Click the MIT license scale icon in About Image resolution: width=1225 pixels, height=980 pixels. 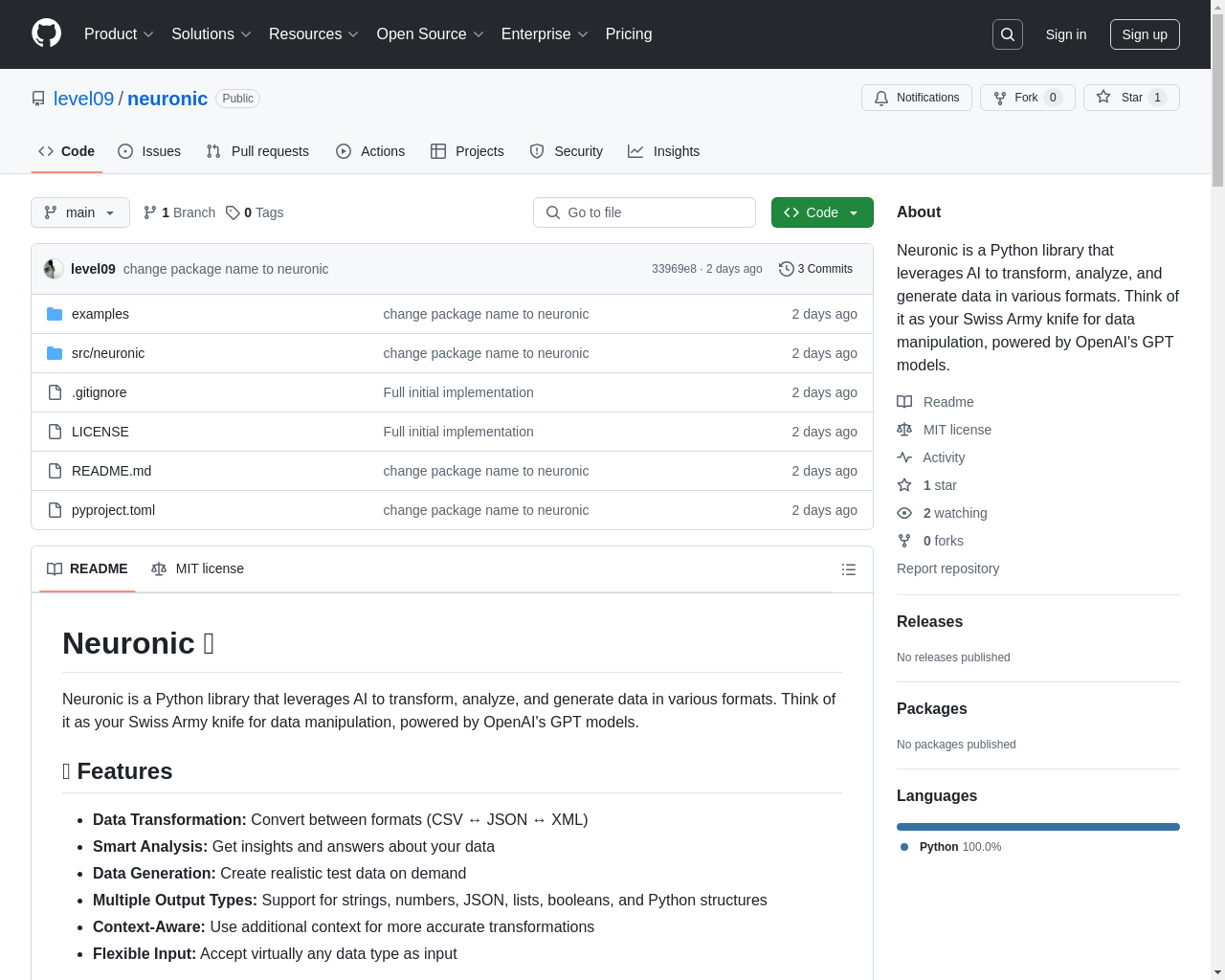[904, 430]
